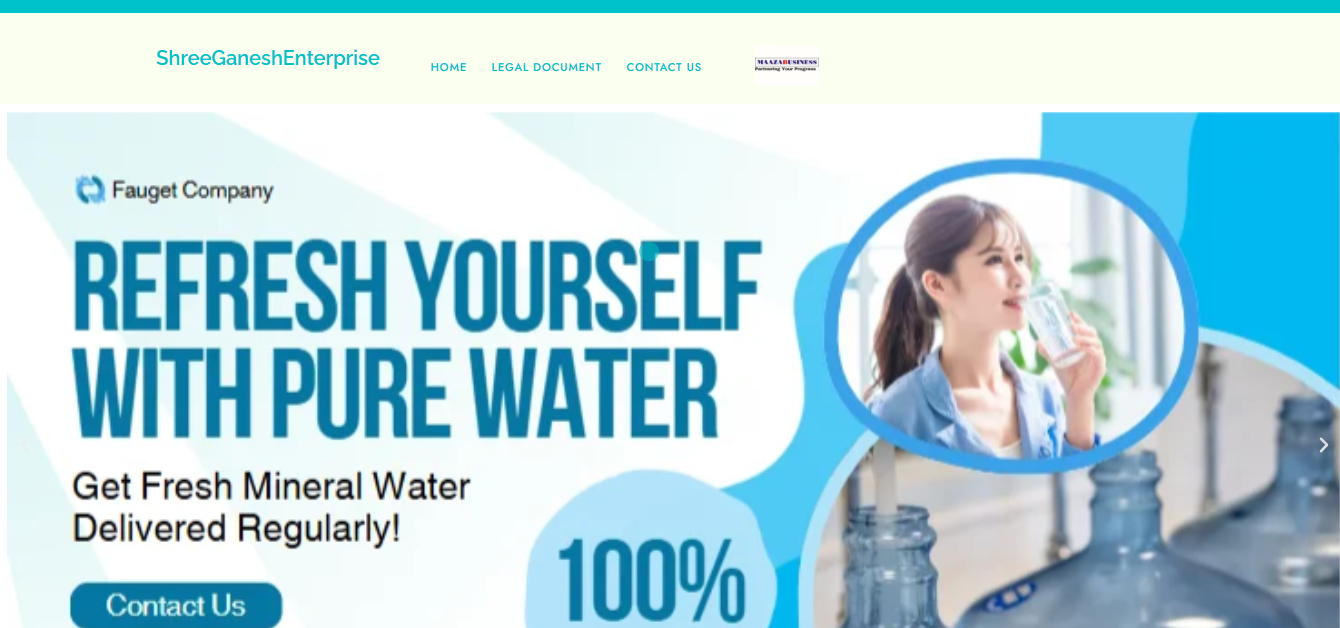The height and width of the screenshot is (628, 1340).
Task: Click the Get Fresh Mineral Water tagline
Action: coord(271,487)
